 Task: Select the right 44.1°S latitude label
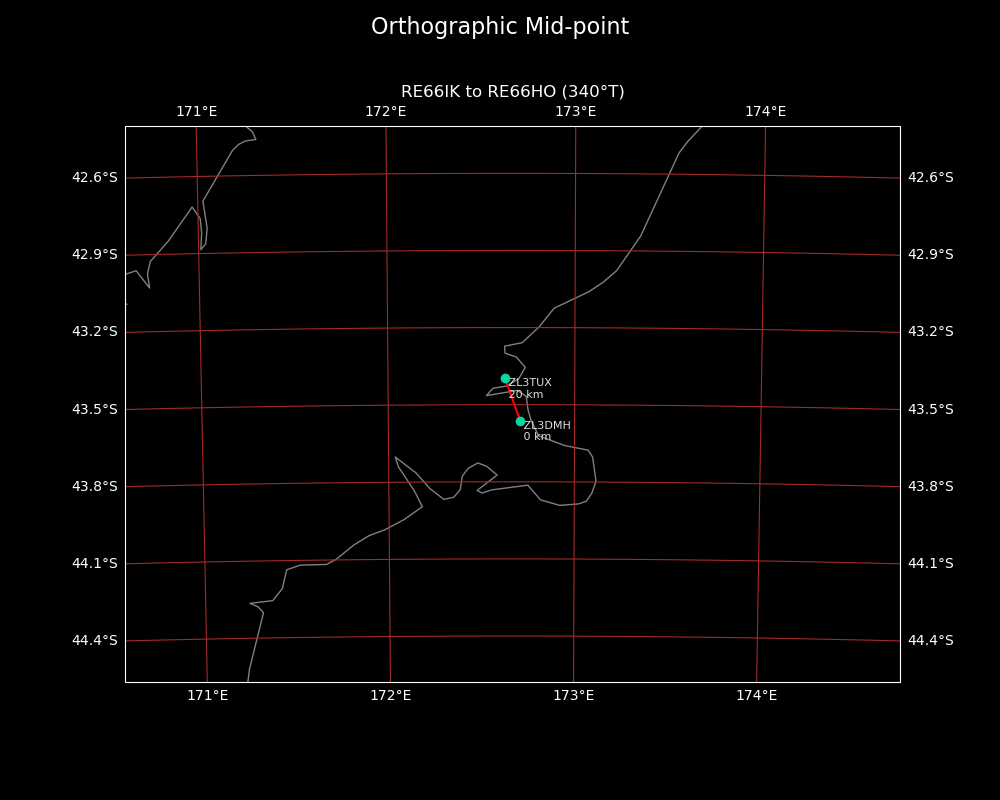(930, 563)
